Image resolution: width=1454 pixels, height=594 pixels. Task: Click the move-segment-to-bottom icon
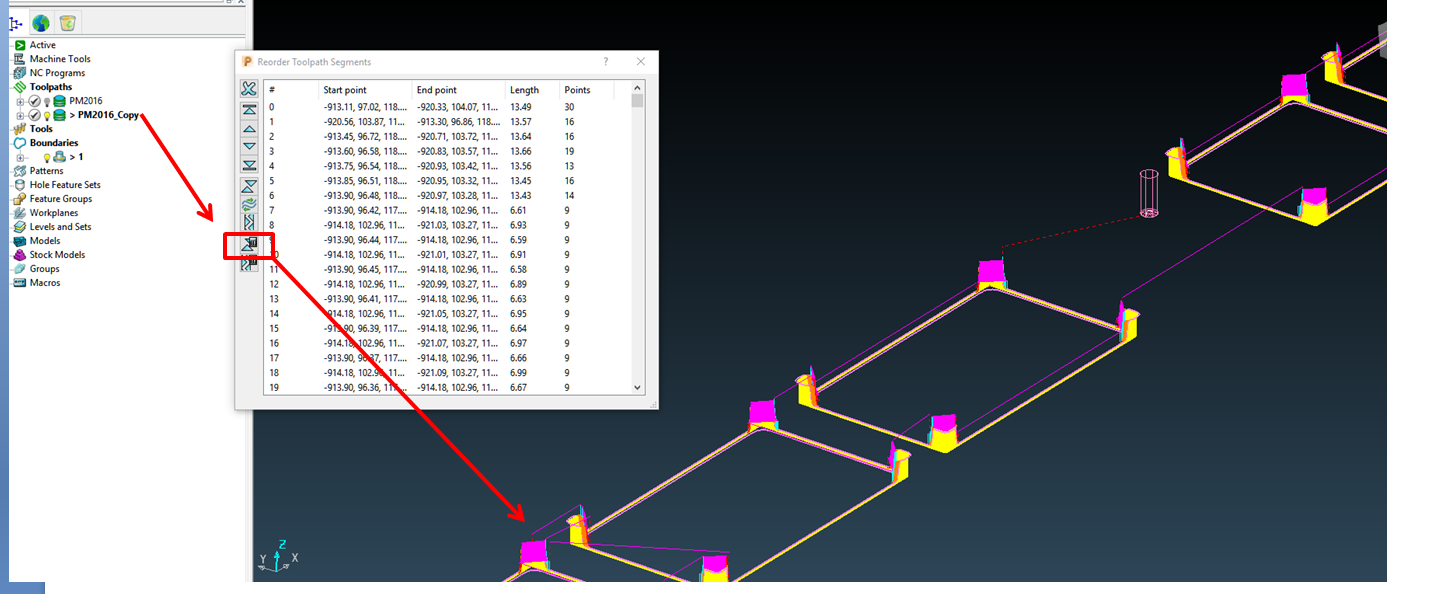(248, 164)
